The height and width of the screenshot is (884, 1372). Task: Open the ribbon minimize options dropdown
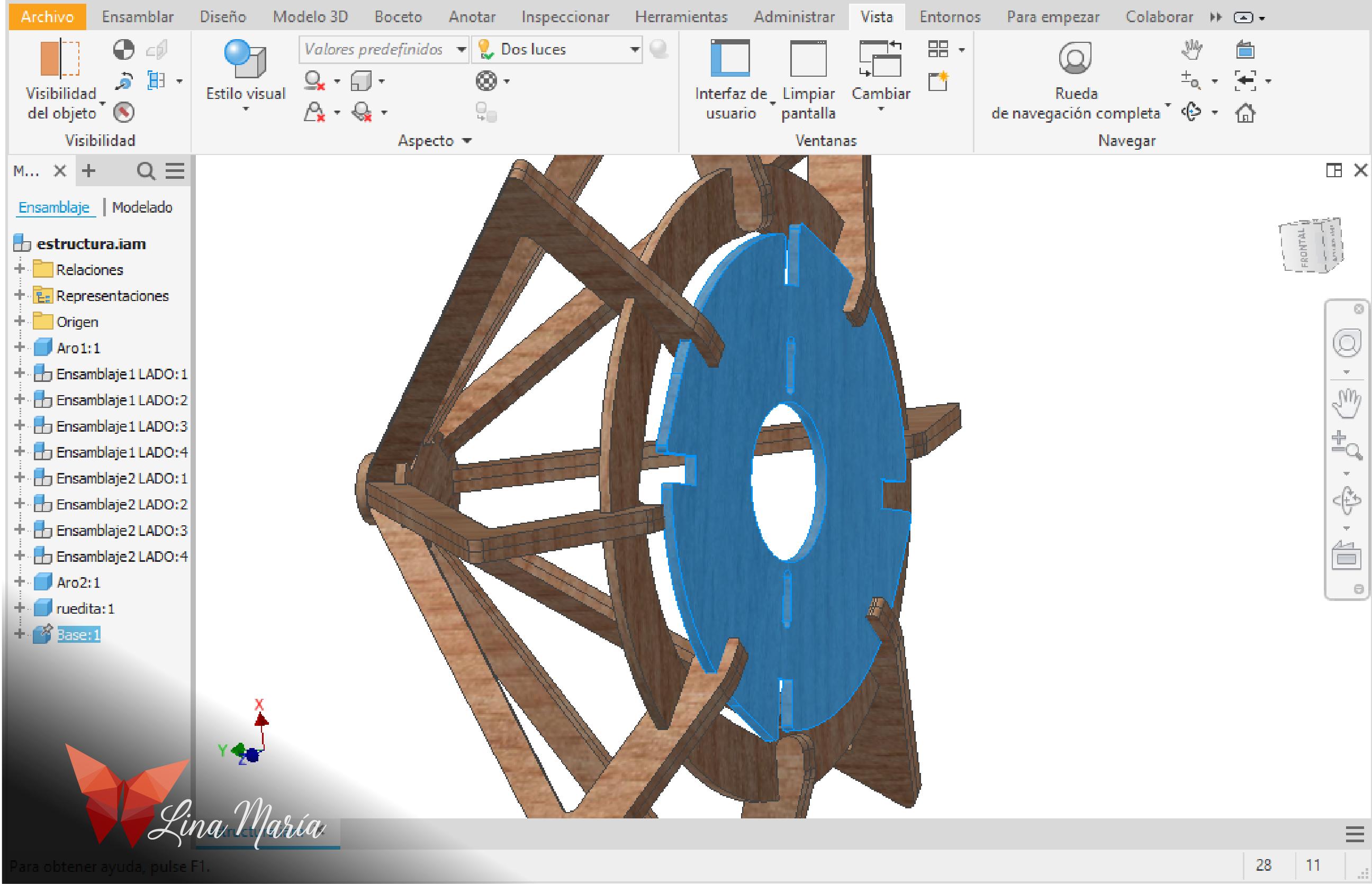pyautogui.click(x=1262, y=19)
